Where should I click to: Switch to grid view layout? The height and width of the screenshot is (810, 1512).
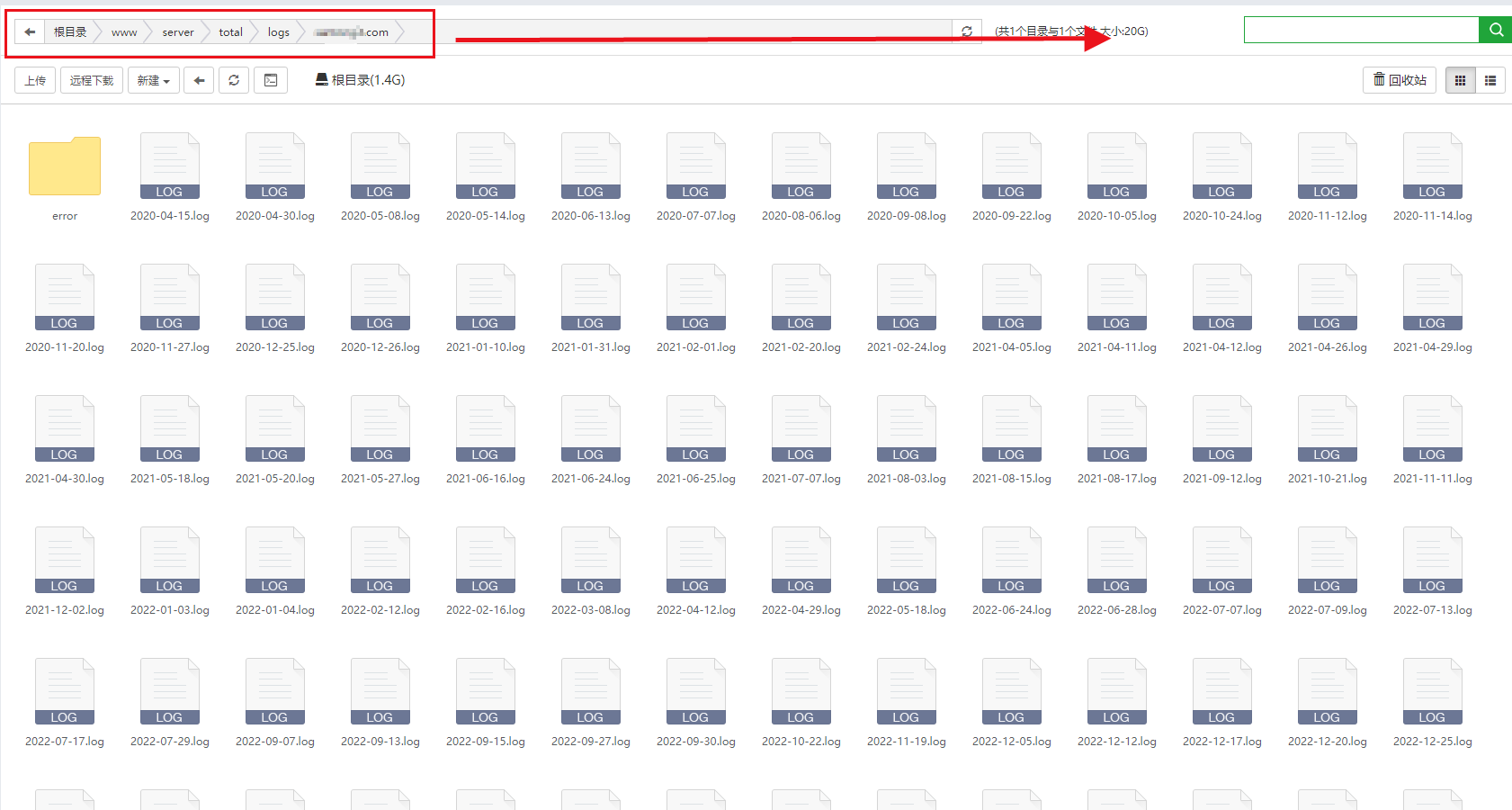1460,80
